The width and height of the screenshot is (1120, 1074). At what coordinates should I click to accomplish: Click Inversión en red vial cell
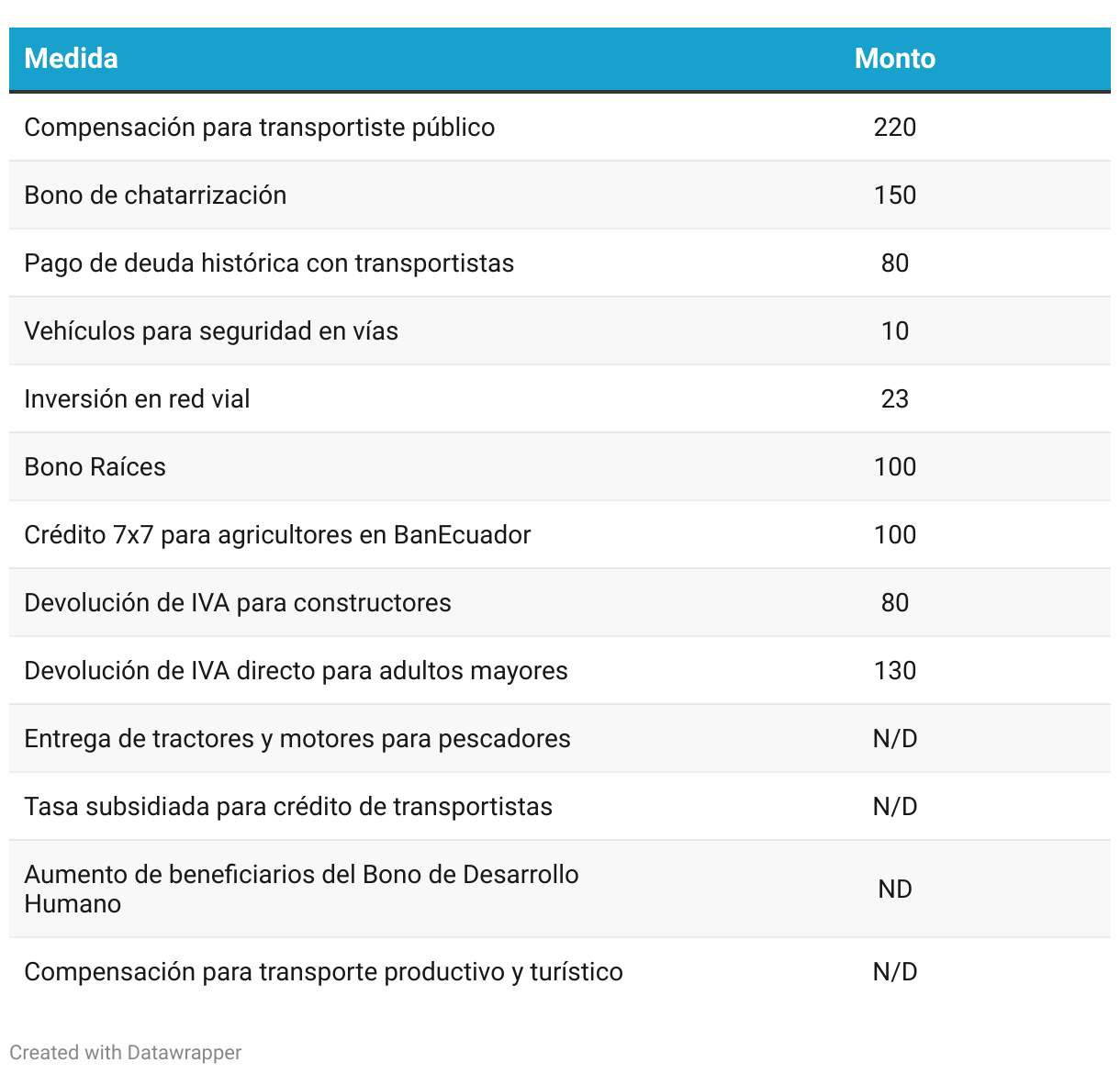coord(137,398)
